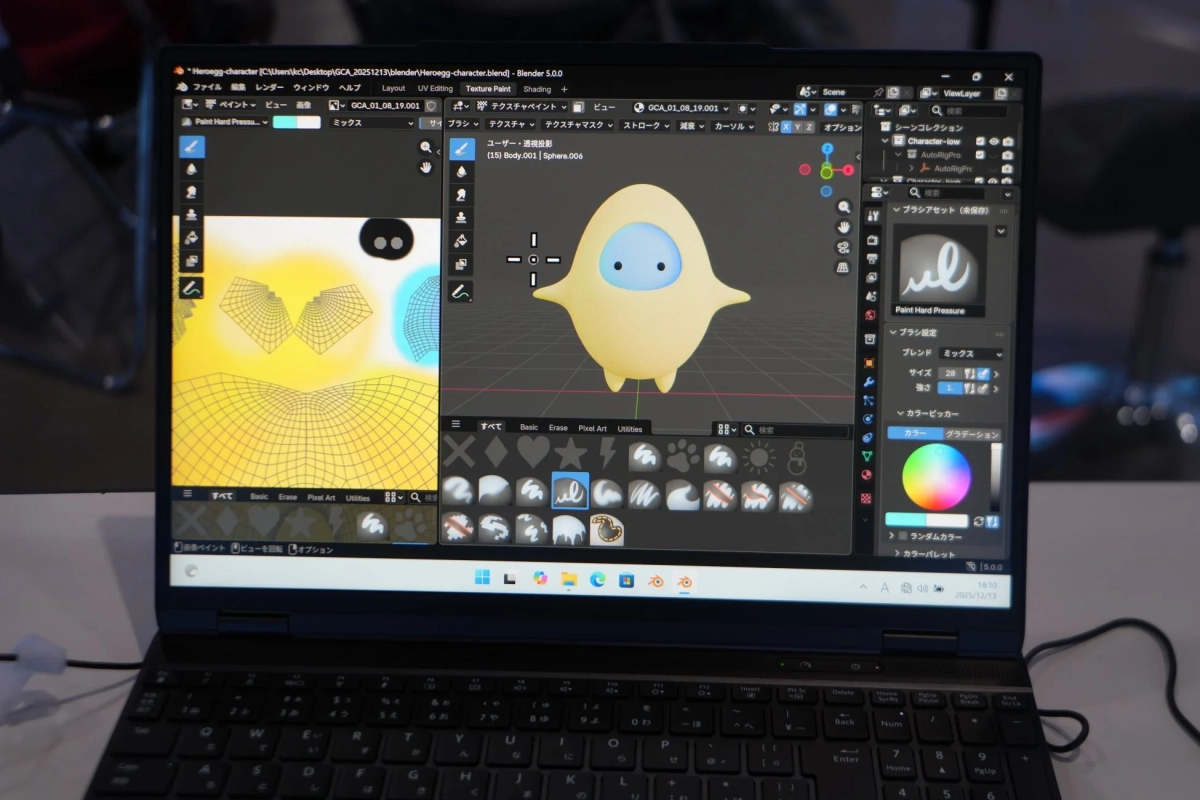Select the Blur tool in the texture paint toolbar
This screenshot has height=800, width=1200.
click(x=461, y=172)
